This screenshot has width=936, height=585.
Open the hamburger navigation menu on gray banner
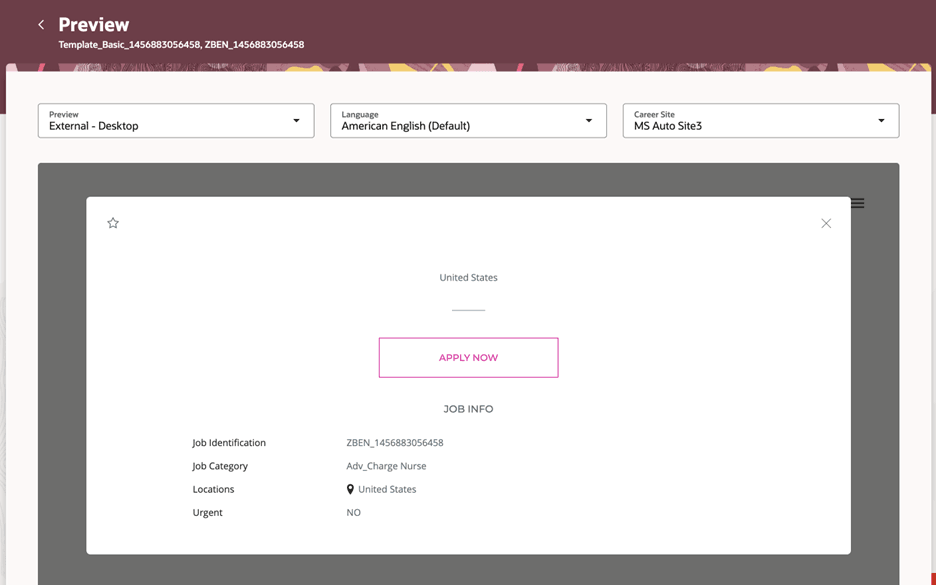(857, 202)
